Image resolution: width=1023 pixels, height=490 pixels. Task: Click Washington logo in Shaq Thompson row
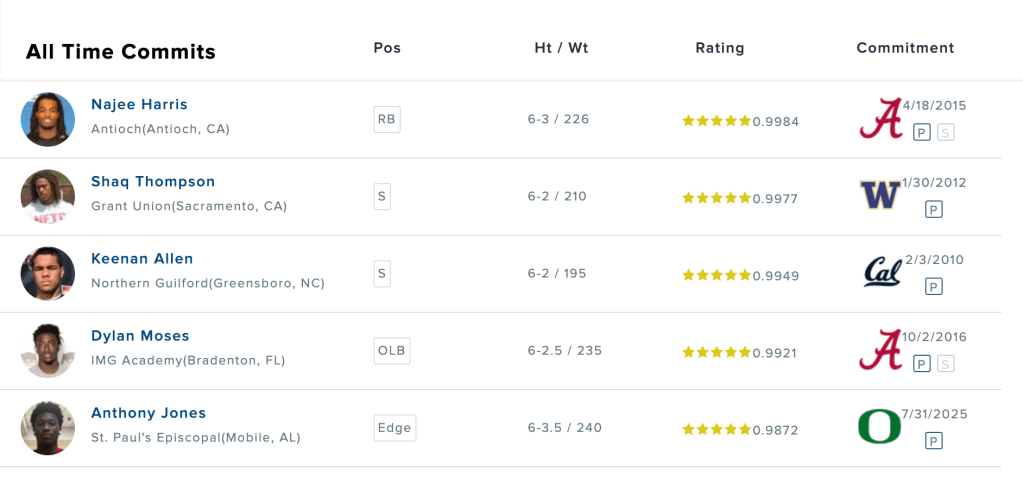coord(880,195)
